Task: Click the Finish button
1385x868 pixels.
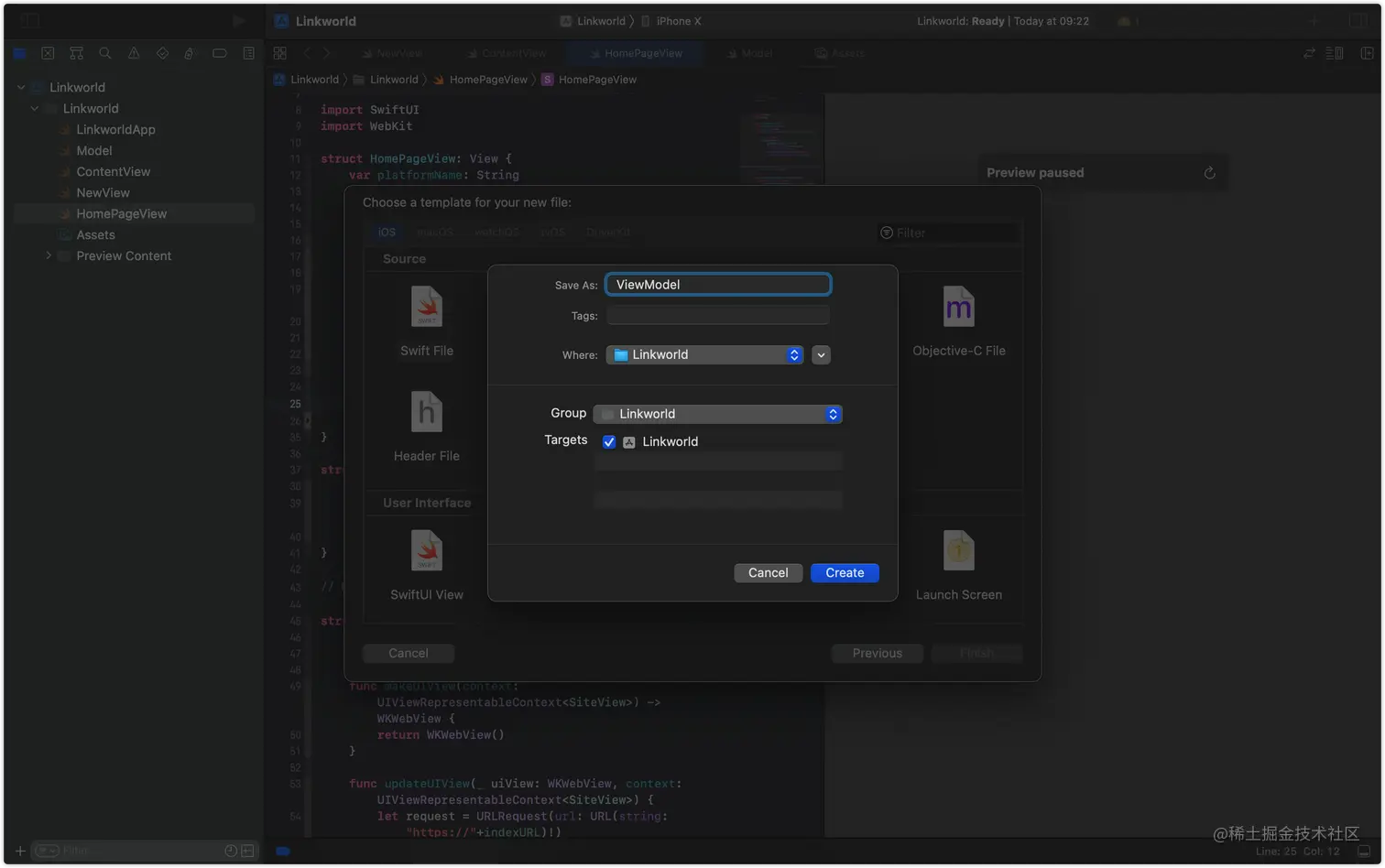Action: (x=976, y=654)
